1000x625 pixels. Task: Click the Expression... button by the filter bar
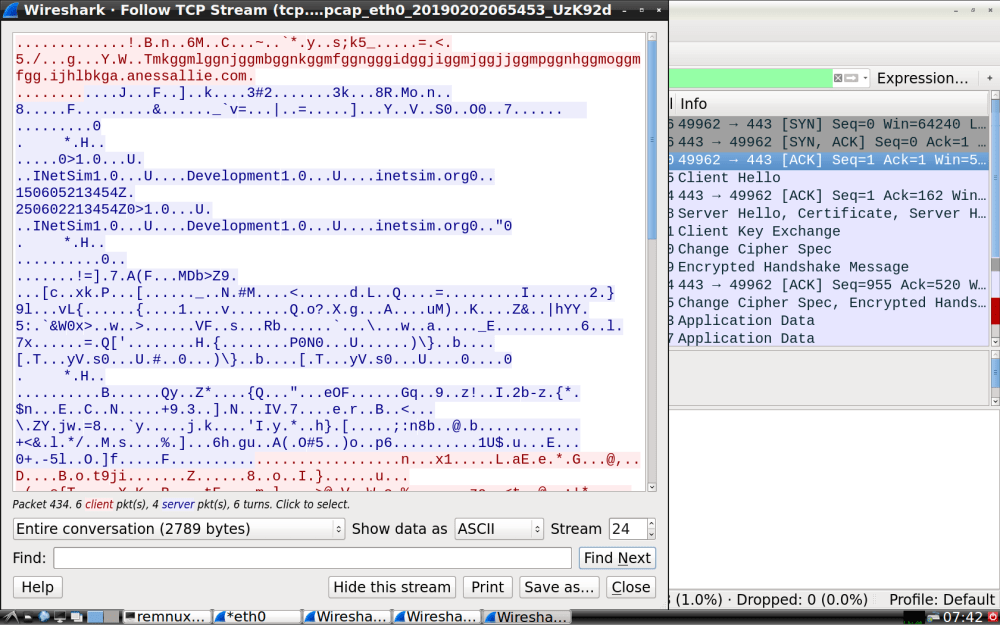[922, 78]
